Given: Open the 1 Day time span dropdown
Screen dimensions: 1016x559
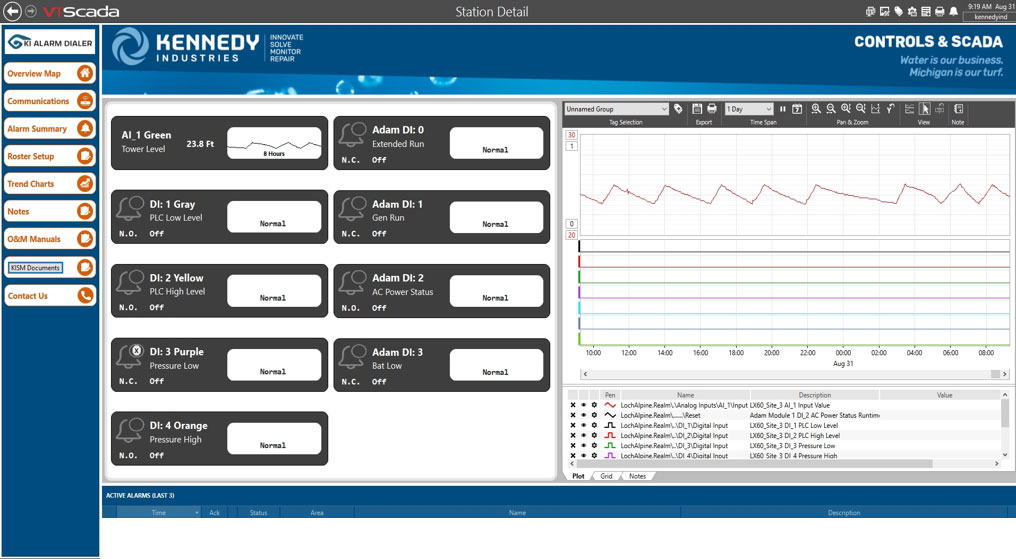Looking at the screenshot, I should [768, 109].
